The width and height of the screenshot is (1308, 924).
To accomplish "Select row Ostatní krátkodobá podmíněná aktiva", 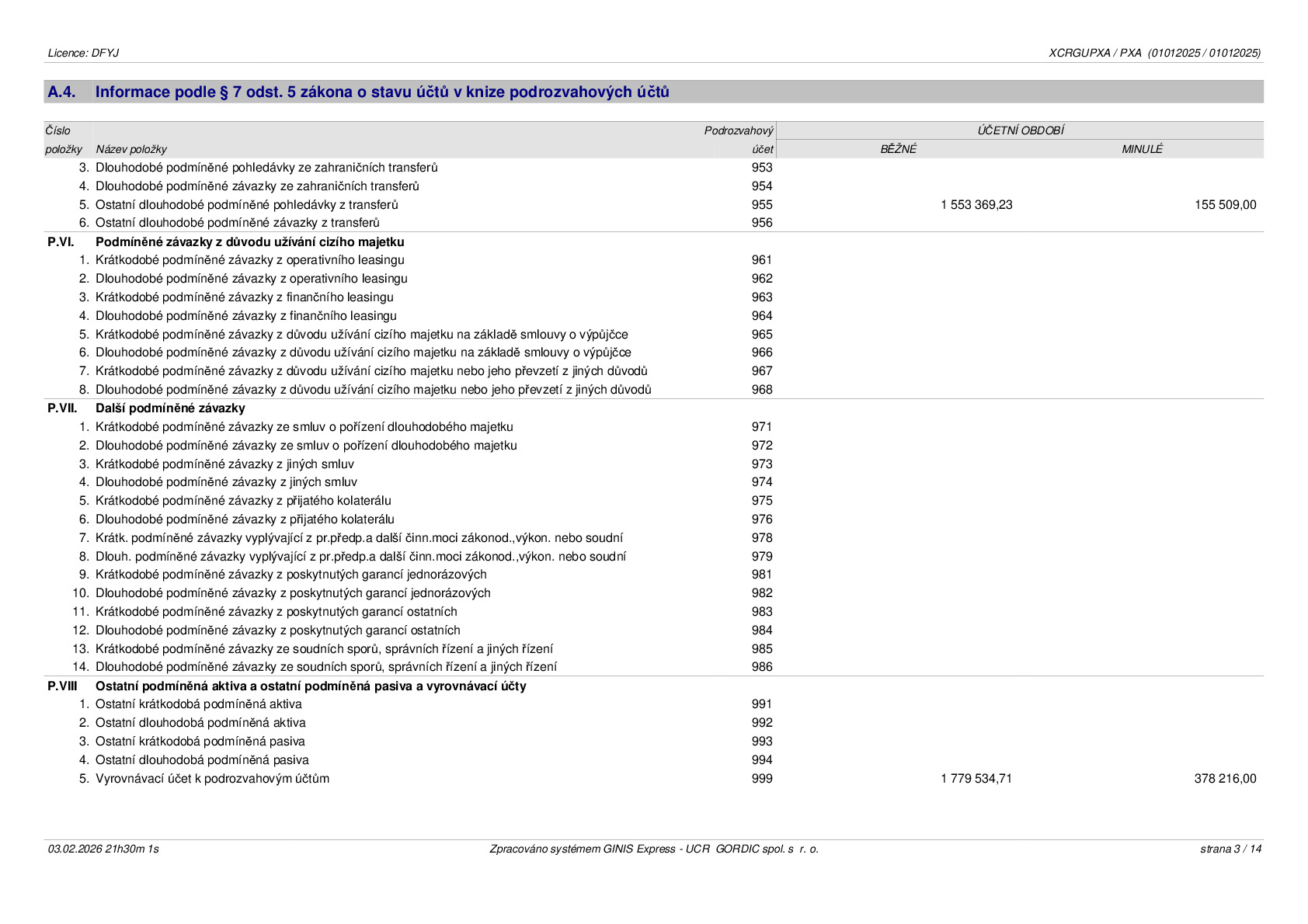I will (x=654, y=704).
